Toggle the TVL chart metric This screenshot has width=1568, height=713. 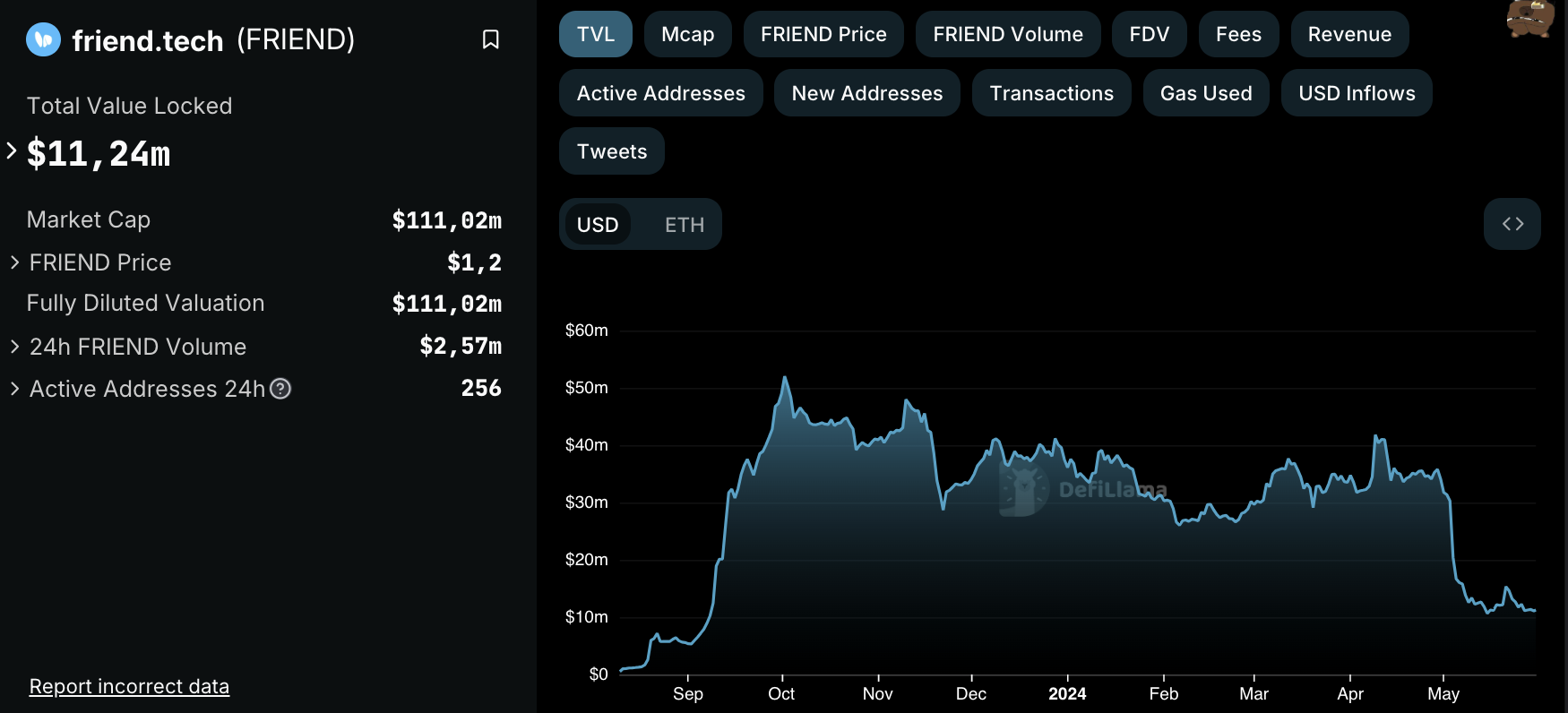pos(595,34)
